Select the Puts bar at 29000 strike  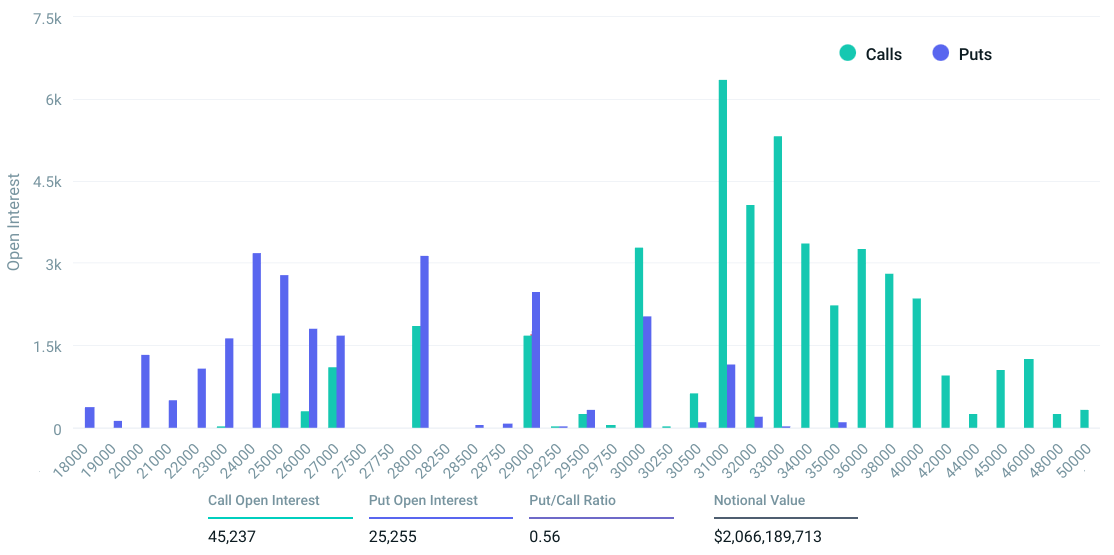tap(536, 360)
